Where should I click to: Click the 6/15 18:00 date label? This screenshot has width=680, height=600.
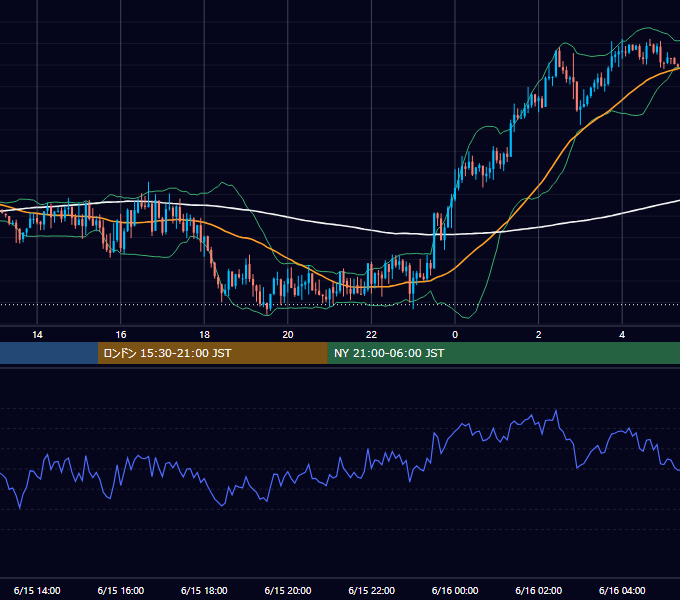click(204, 590)
